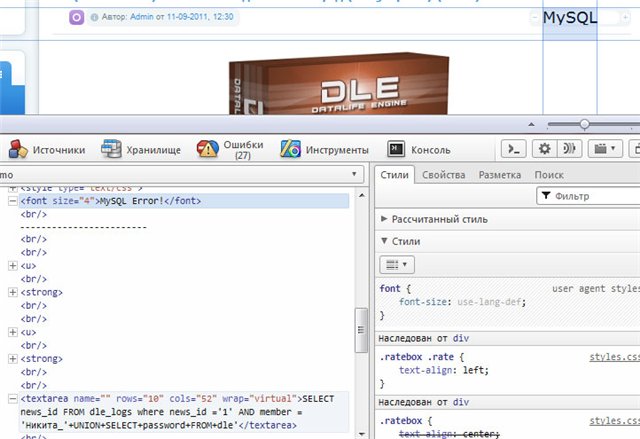The height and width of the screenshot is (439, 640).
Task: Click the text-align: left declaration
Action: click(x=444, y=370)
